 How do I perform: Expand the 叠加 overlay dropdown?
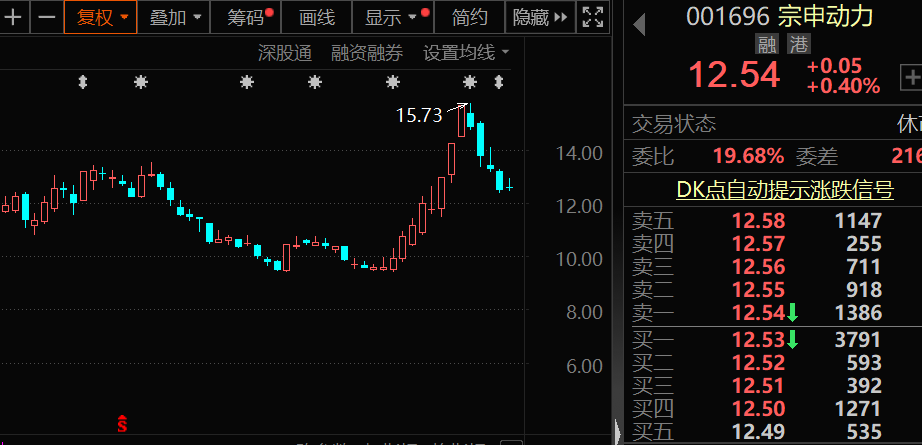[175, 17]
